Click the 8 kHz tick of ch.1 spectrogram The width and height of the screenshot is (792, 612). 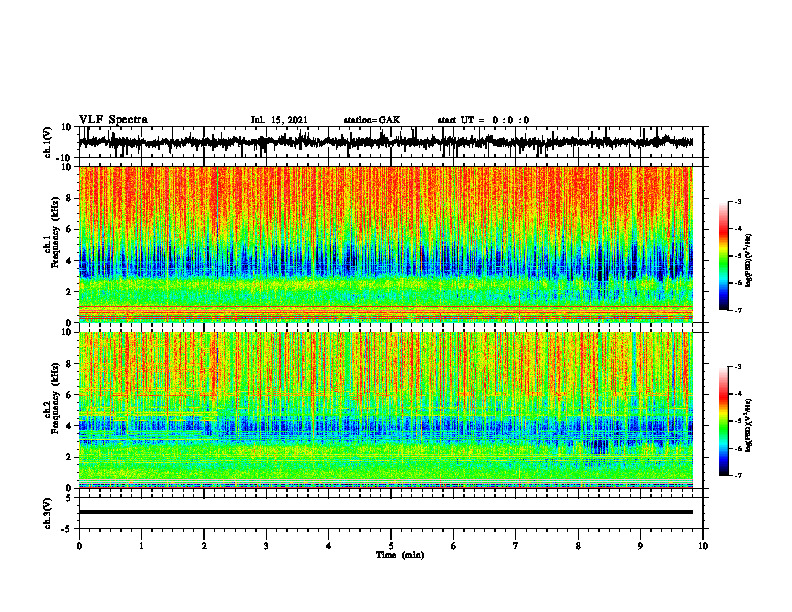click(70, 198)
